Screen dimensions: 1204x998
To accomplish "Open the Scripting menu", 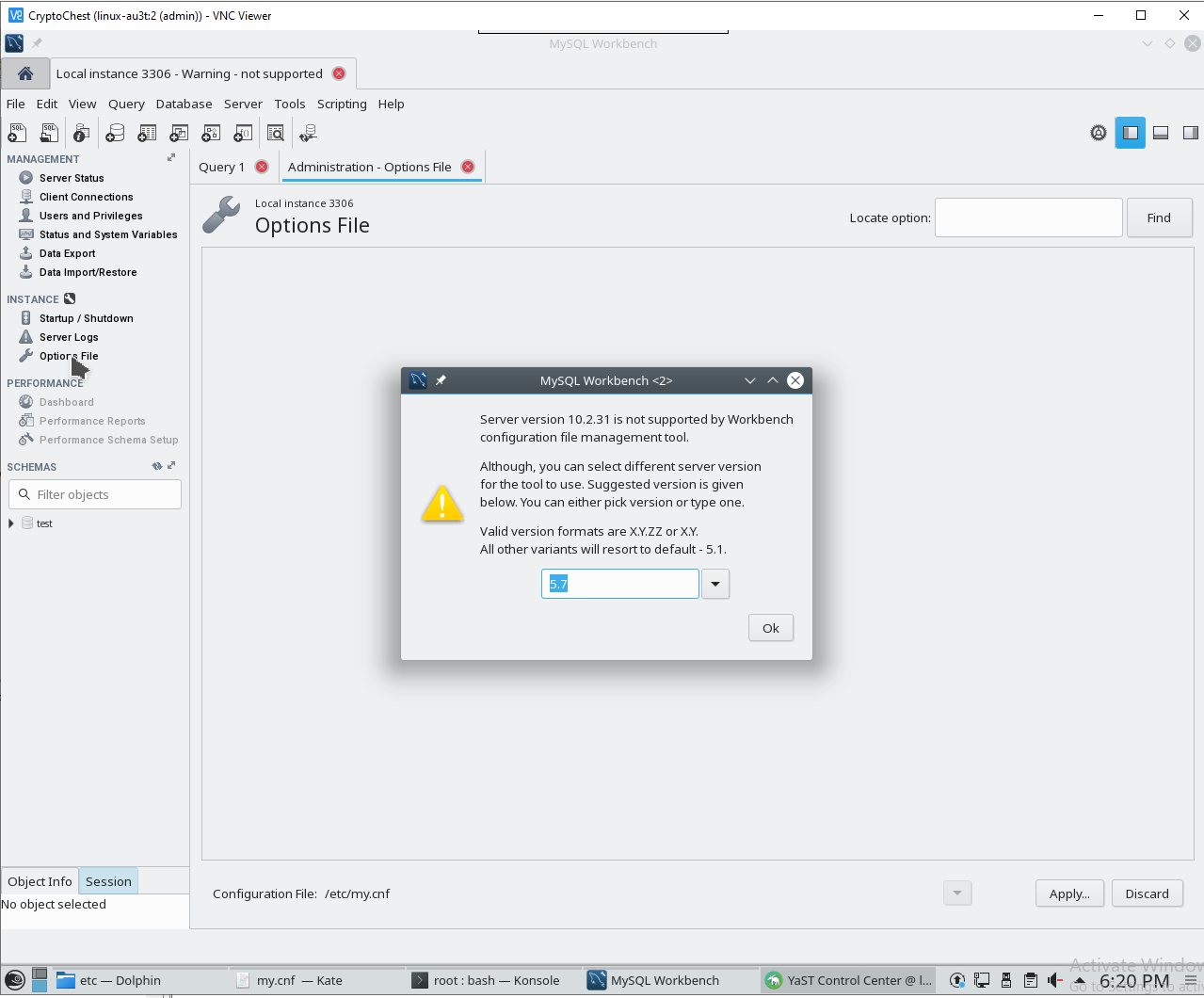I will [342, 104].
